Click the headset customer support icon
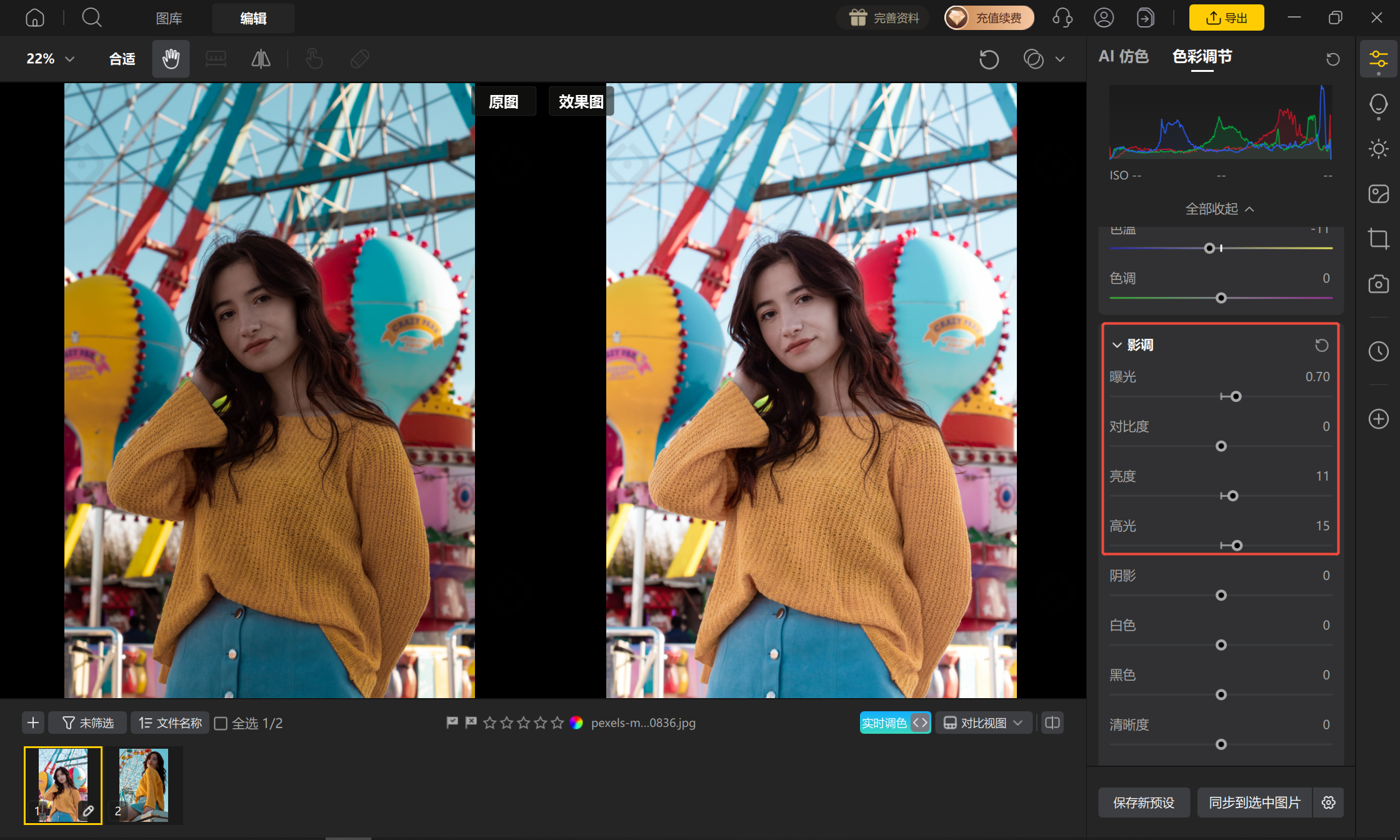 [x=1062, y=18]
